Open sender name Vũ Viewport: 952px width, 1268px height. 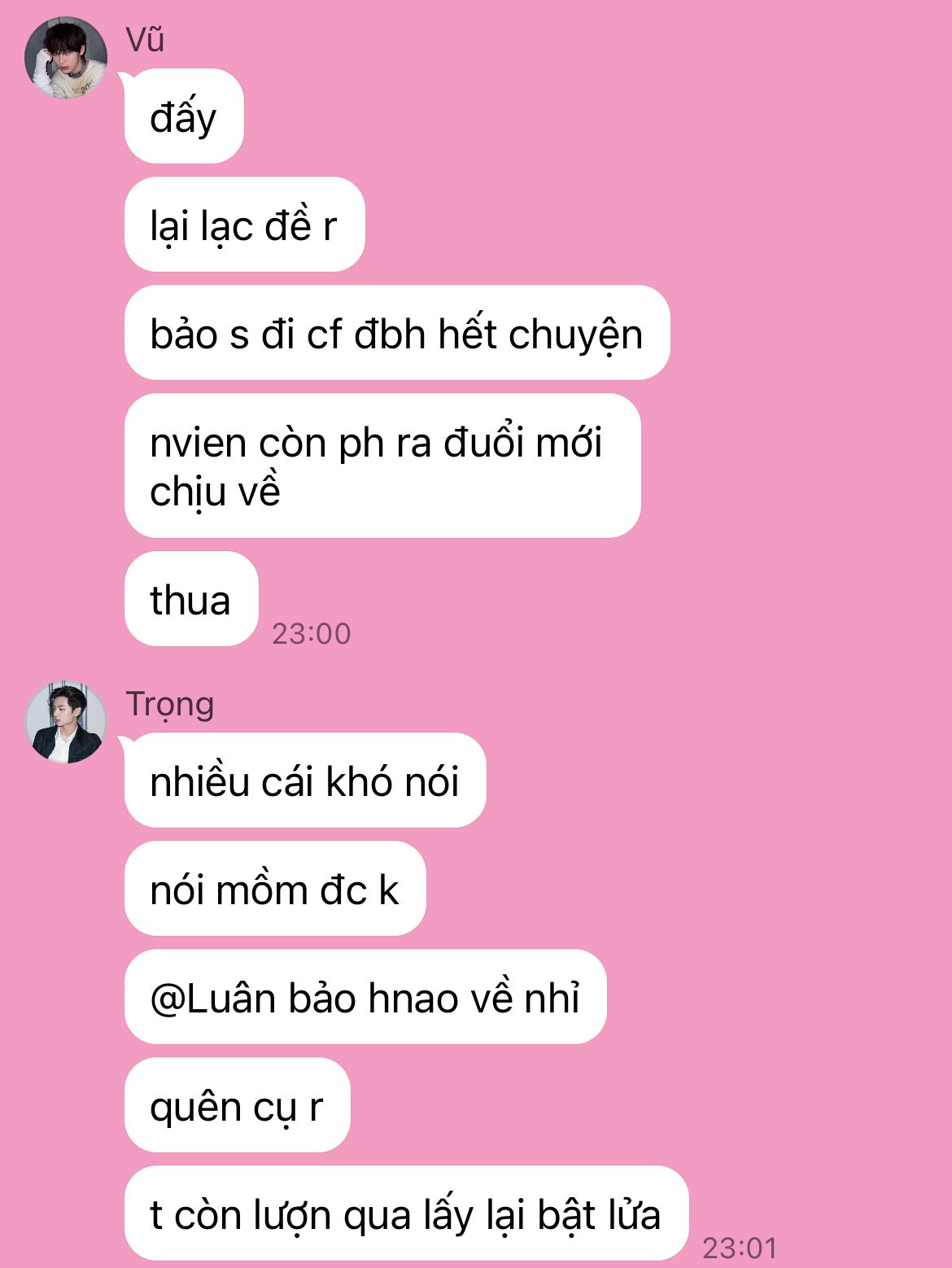(146, 39)
